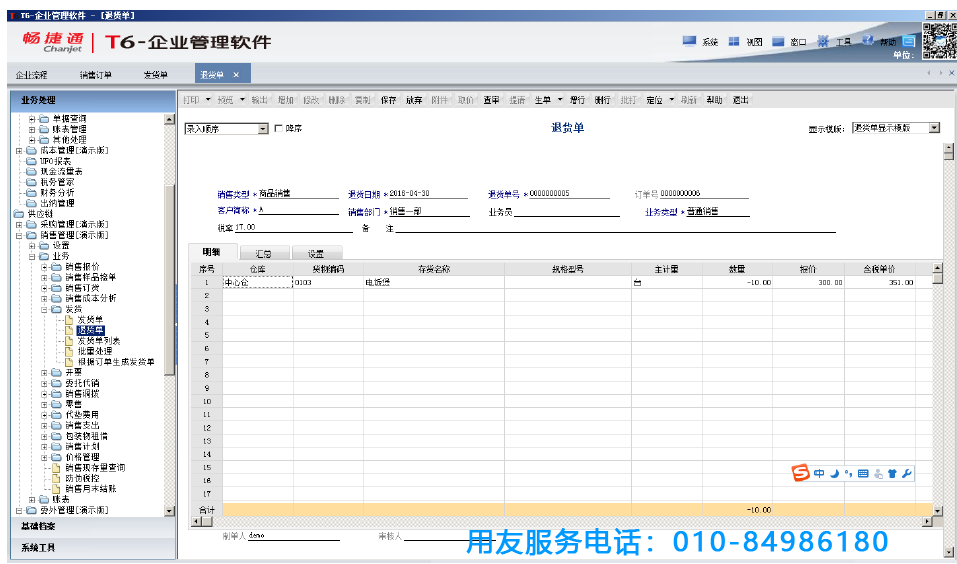The image size is (957, 564).
Task: Open the 帮助 question mark icon
Action: pyautogui.click(x=867, y=40)
